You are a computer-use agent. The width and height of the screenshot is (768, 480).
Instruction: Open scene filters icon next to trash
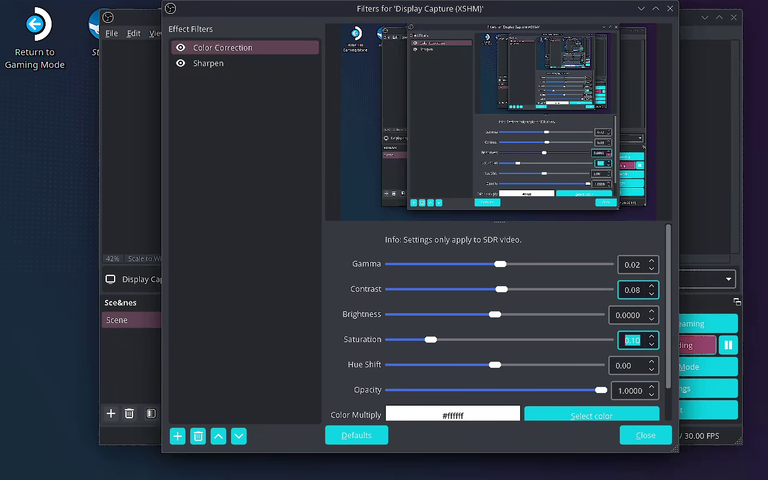point(151,413)
